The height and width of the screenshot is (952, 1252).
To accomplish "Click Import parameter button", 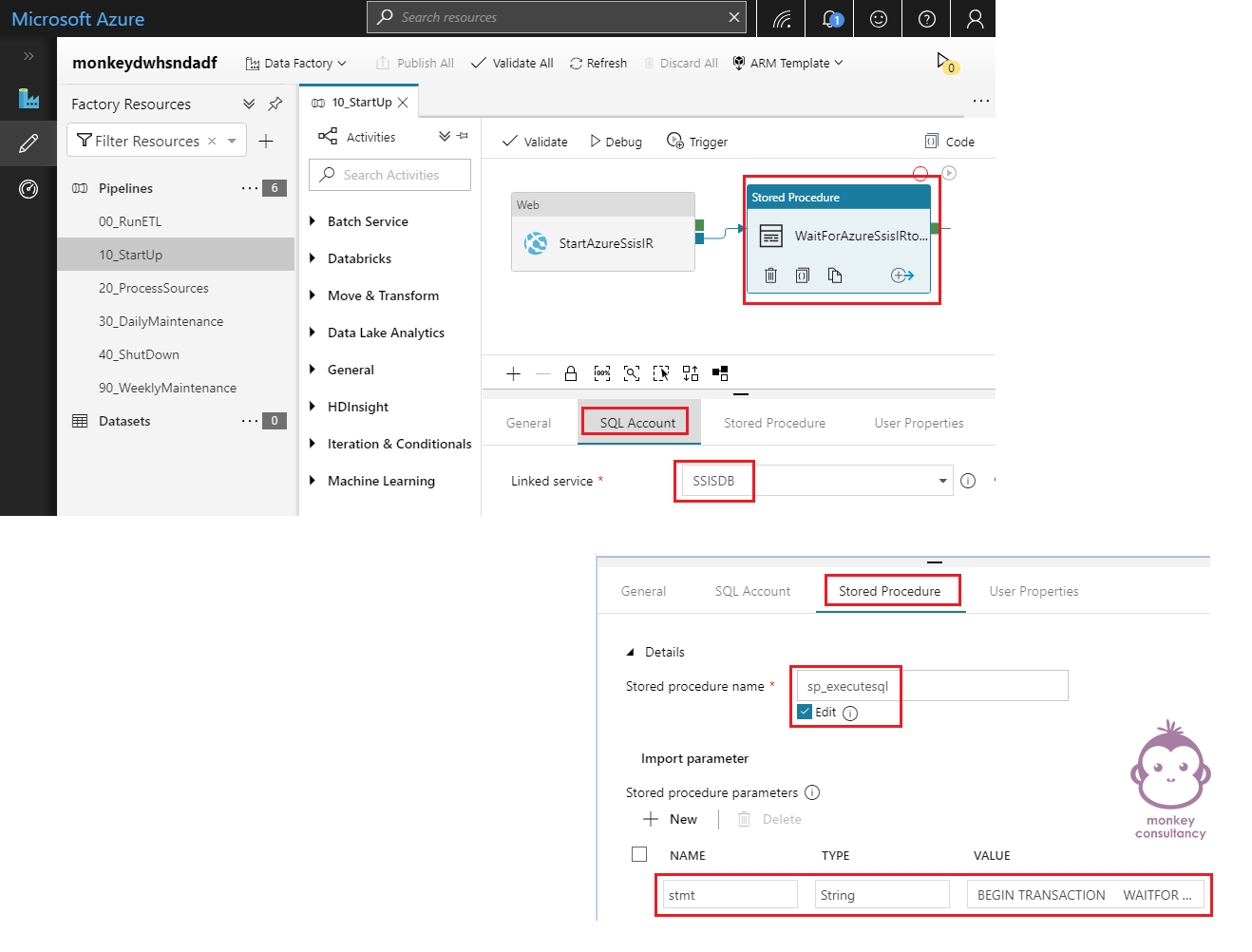I will click(694, 758).
